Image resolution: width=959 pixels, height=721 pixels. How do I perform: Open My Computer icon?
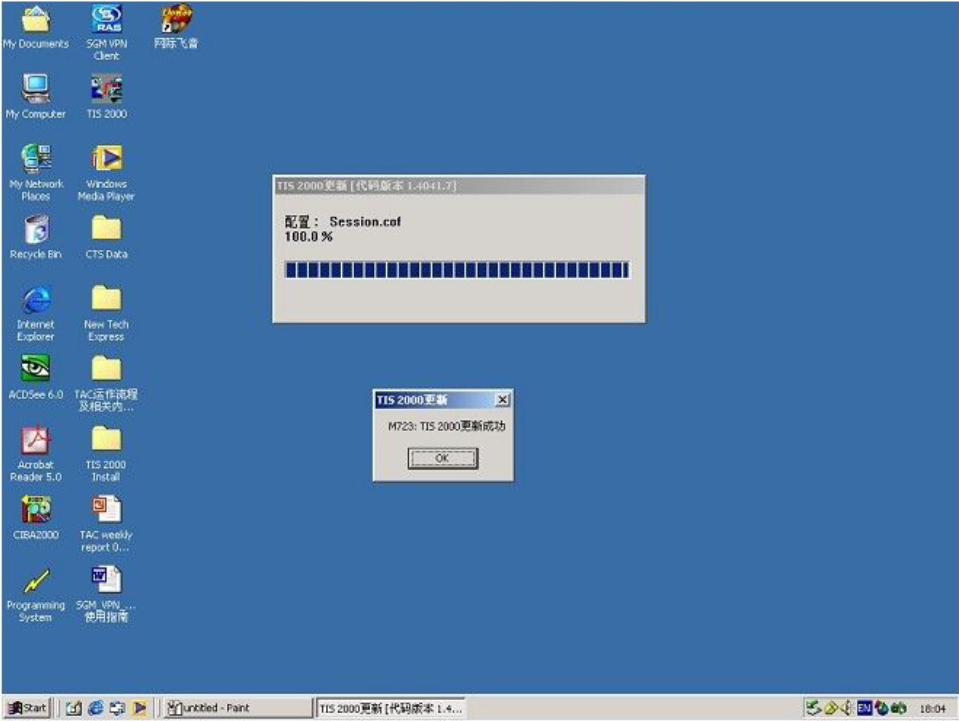(x=35, y=97)
